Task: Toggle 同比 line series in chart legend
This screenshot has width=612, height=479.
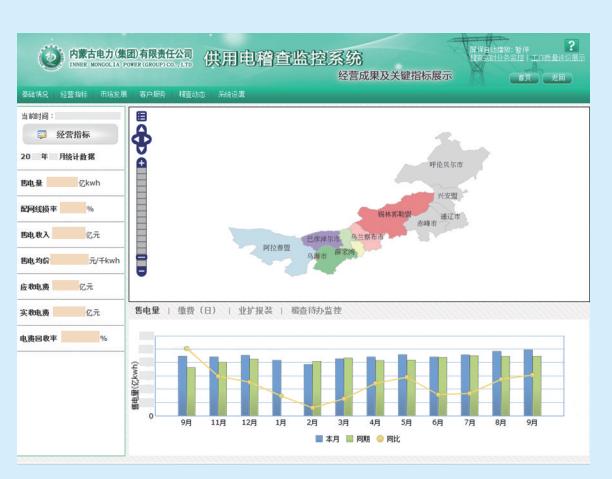Action: [x=390, y=439]
